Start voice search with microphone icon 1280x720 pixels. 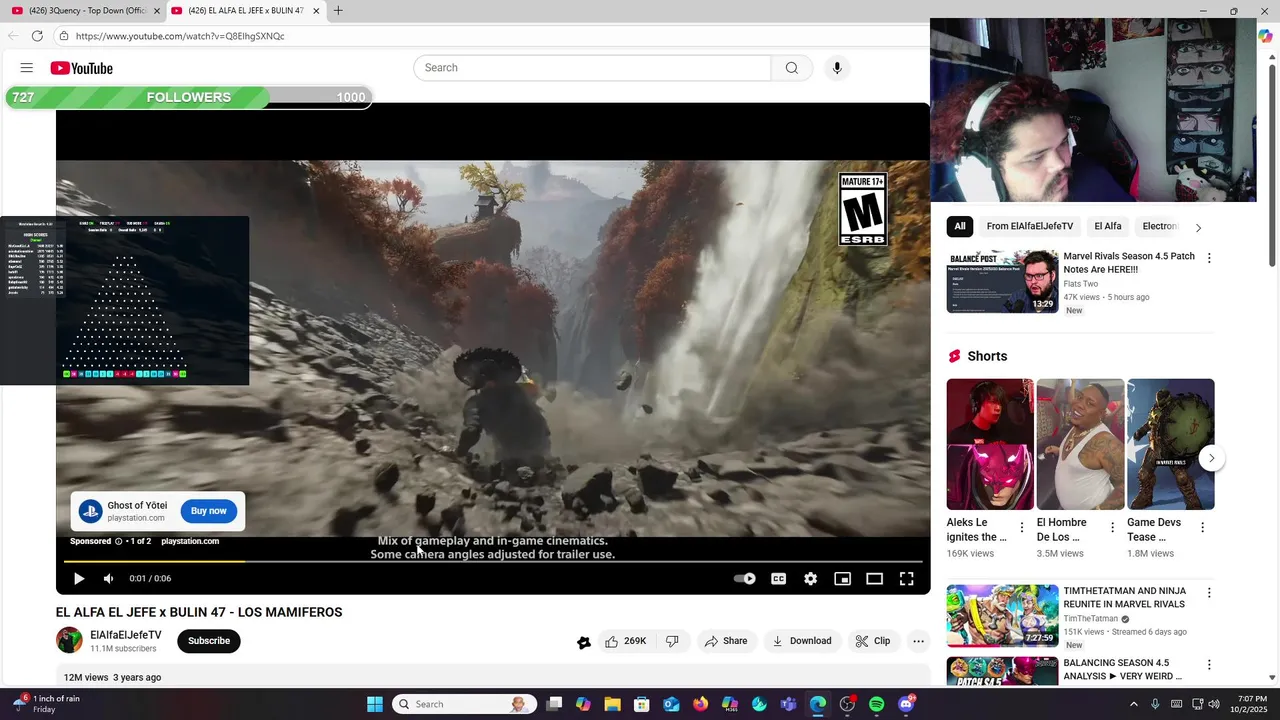(x=837, y=68)
